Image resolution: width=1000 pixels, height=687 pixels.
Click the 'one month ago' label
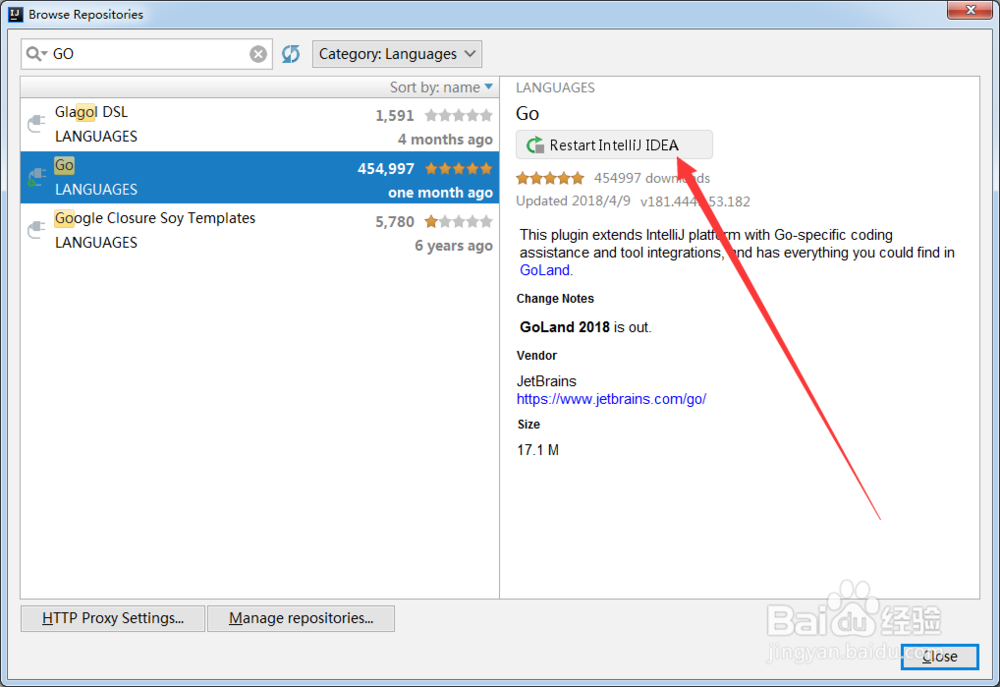pyautogui.click(x=440, y=193)
